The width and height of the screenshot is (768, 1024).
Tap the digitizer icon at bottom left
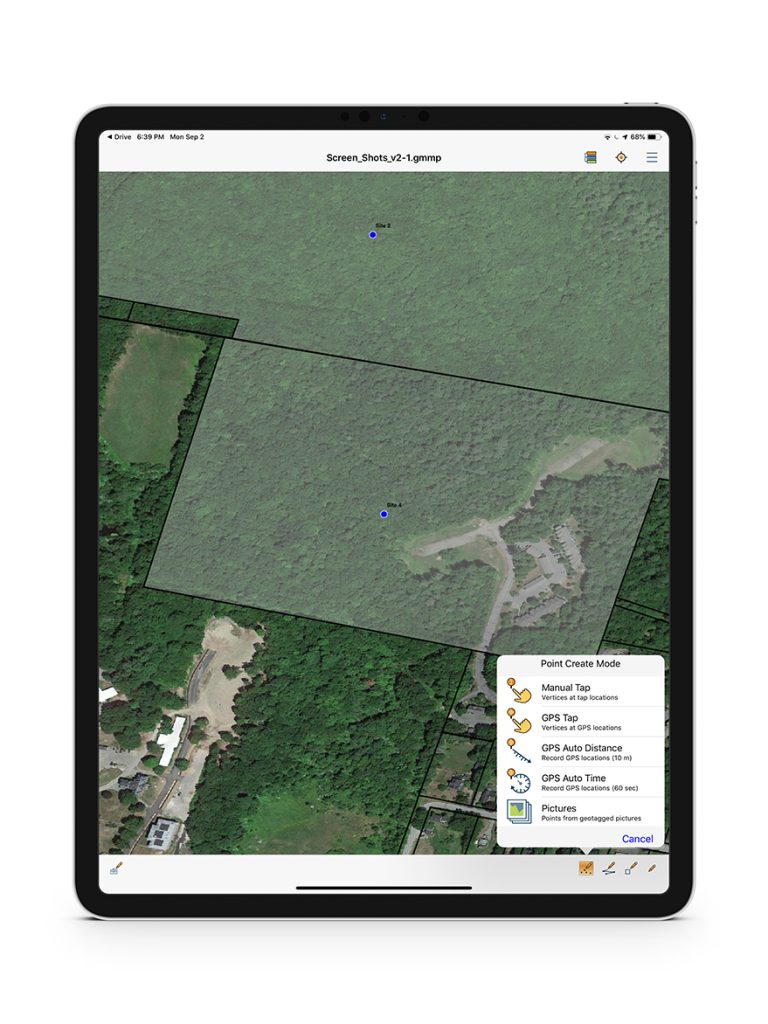click(116, 869)
